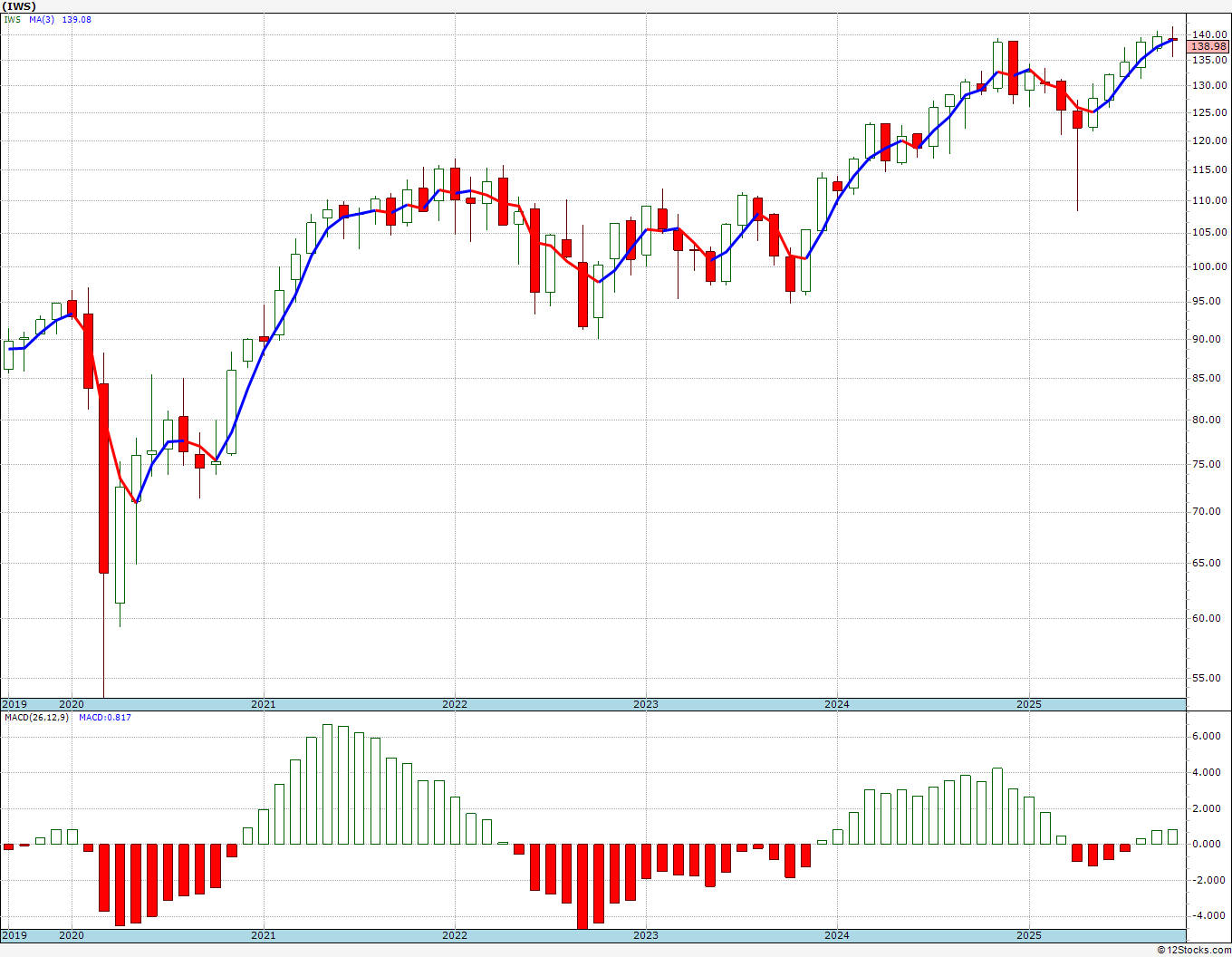
Task: Click the 110.00 price axis label
Action: tap(1209, 200)
